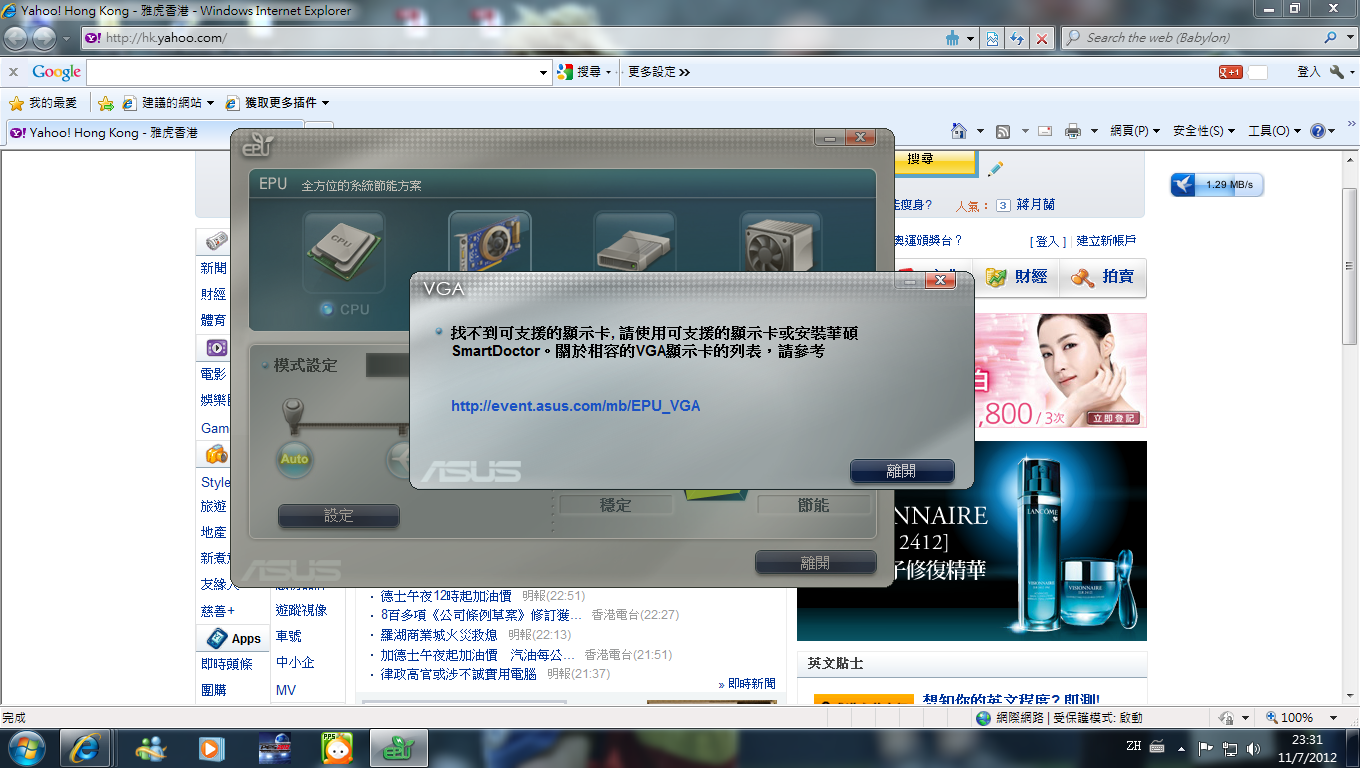Click the 1.29 MB/s speed widget
The height and width of the screenshot is (768, 1360).
tap(1217, 185)
